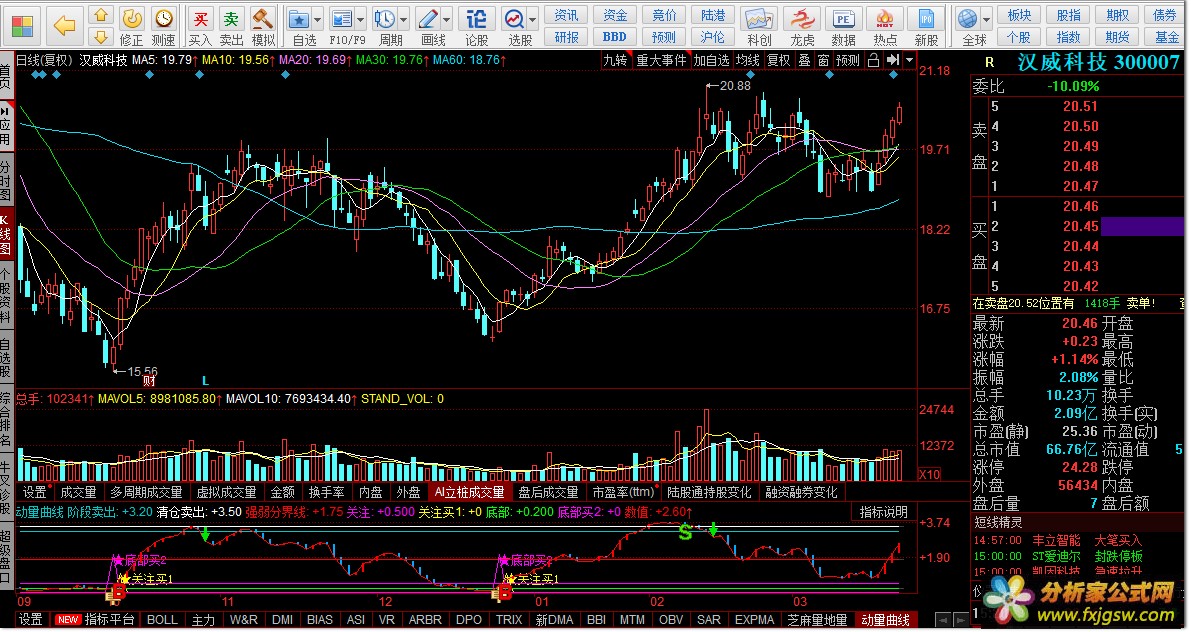The height and width of the screenshot is (632, 1191).
Task: Open the 基金 funds button
Action: (x=1167, y=36)
